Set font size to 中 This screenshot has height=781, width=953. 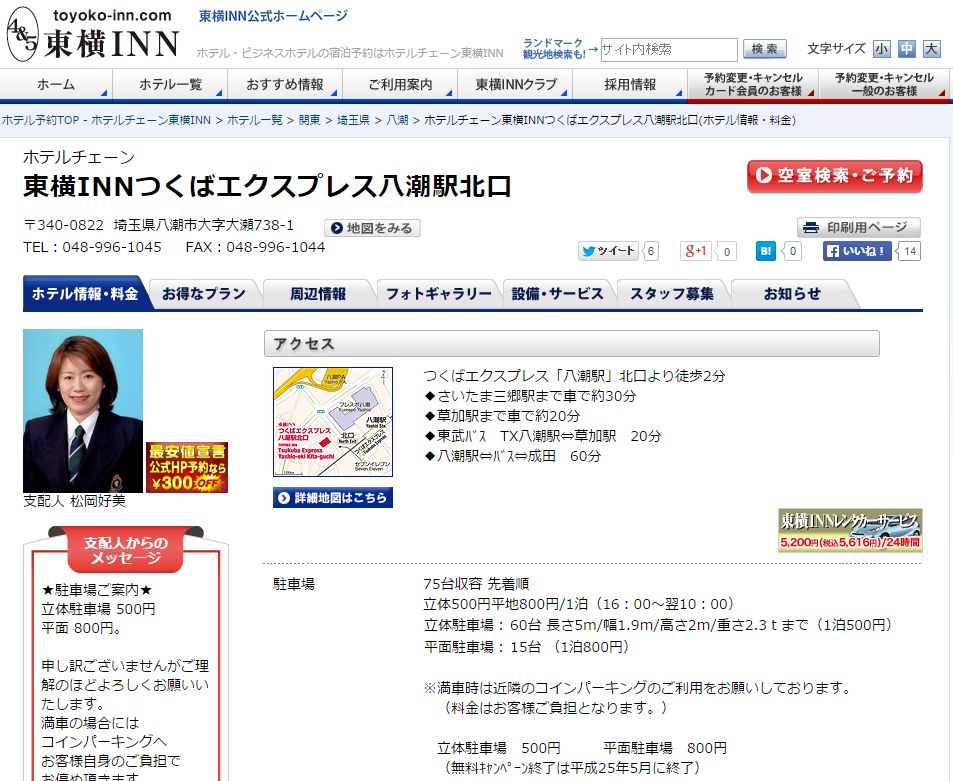pyautogui.click(x=906, y=49)
